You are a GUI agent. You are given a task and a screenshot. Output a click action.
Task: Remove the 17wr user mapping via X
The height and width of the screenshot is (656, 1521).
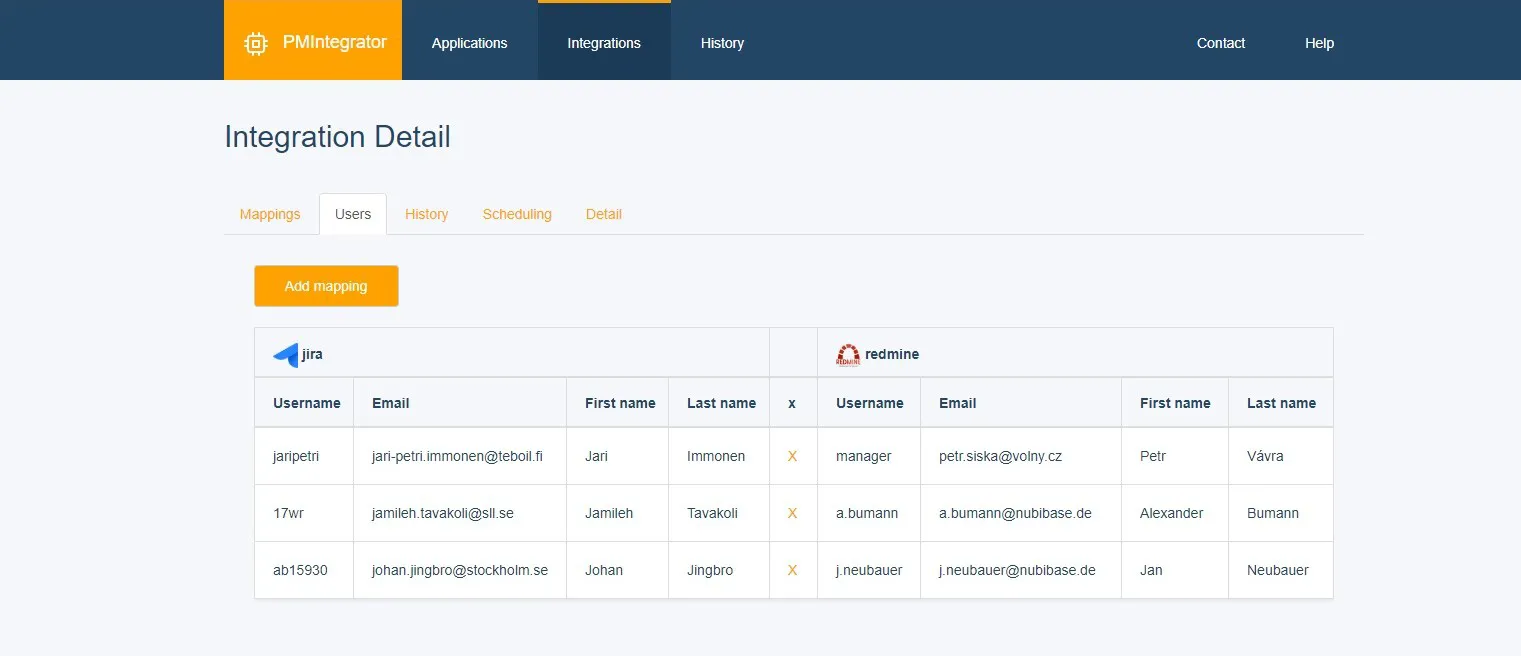point(792,513)
